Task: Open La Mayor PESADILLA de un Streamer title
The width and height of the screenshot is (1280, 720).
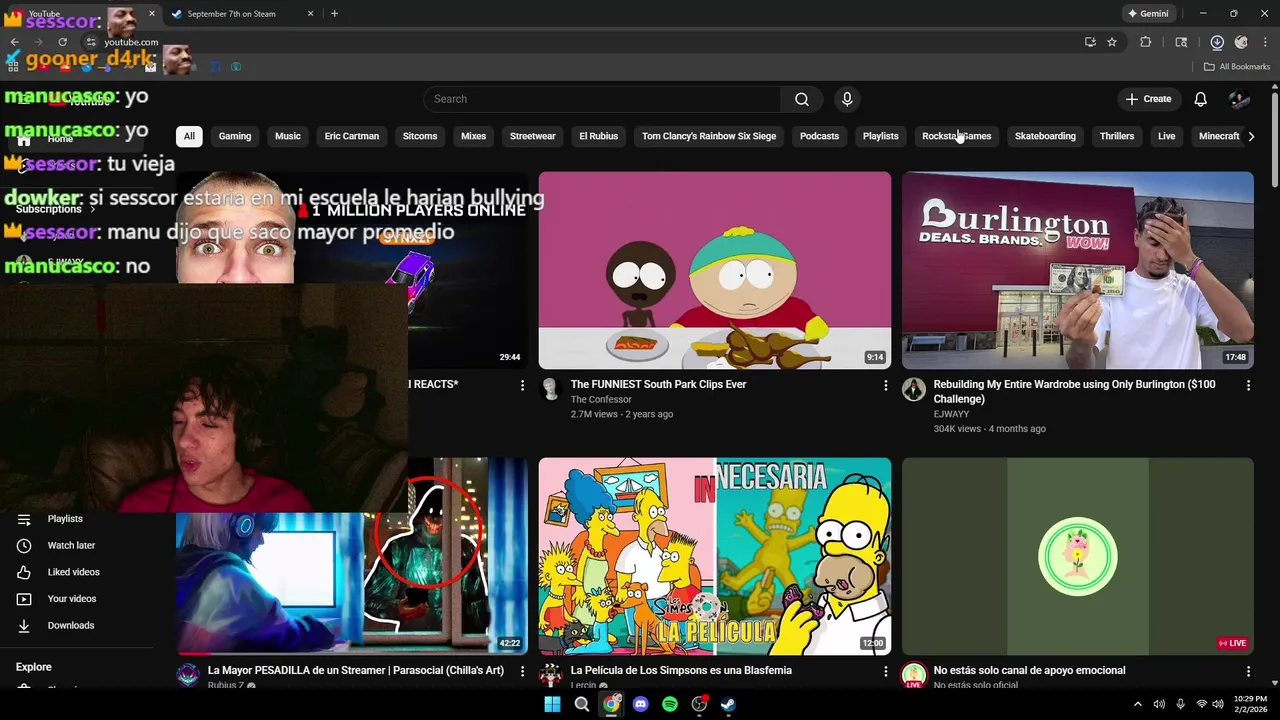Action: [356, 670]
